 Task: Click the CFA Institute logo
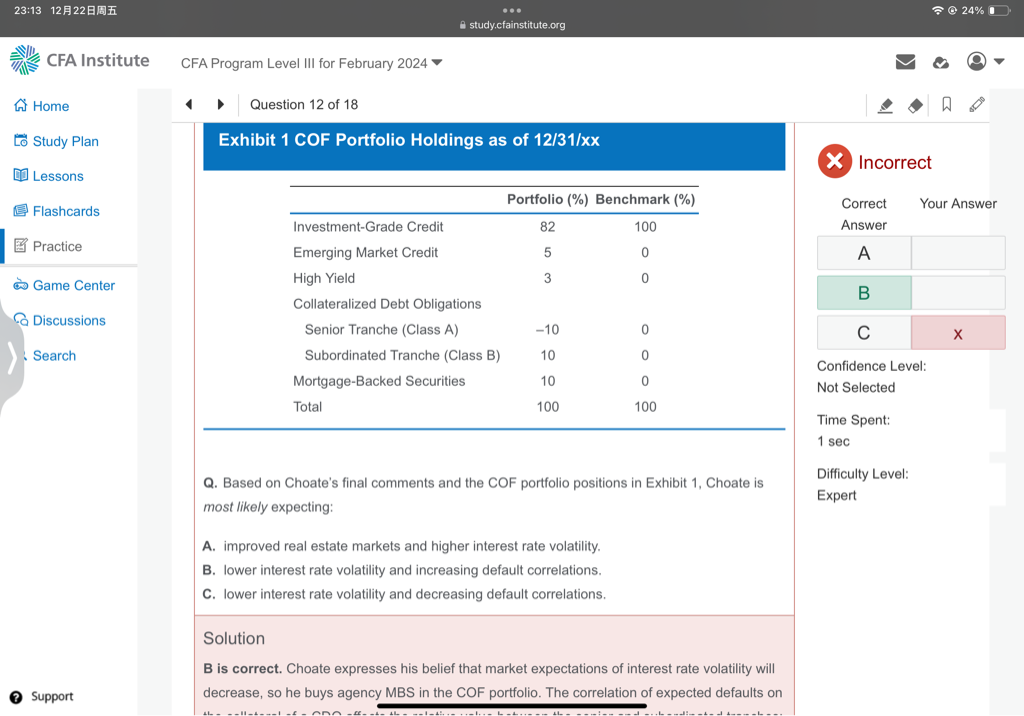click(80, 60)
